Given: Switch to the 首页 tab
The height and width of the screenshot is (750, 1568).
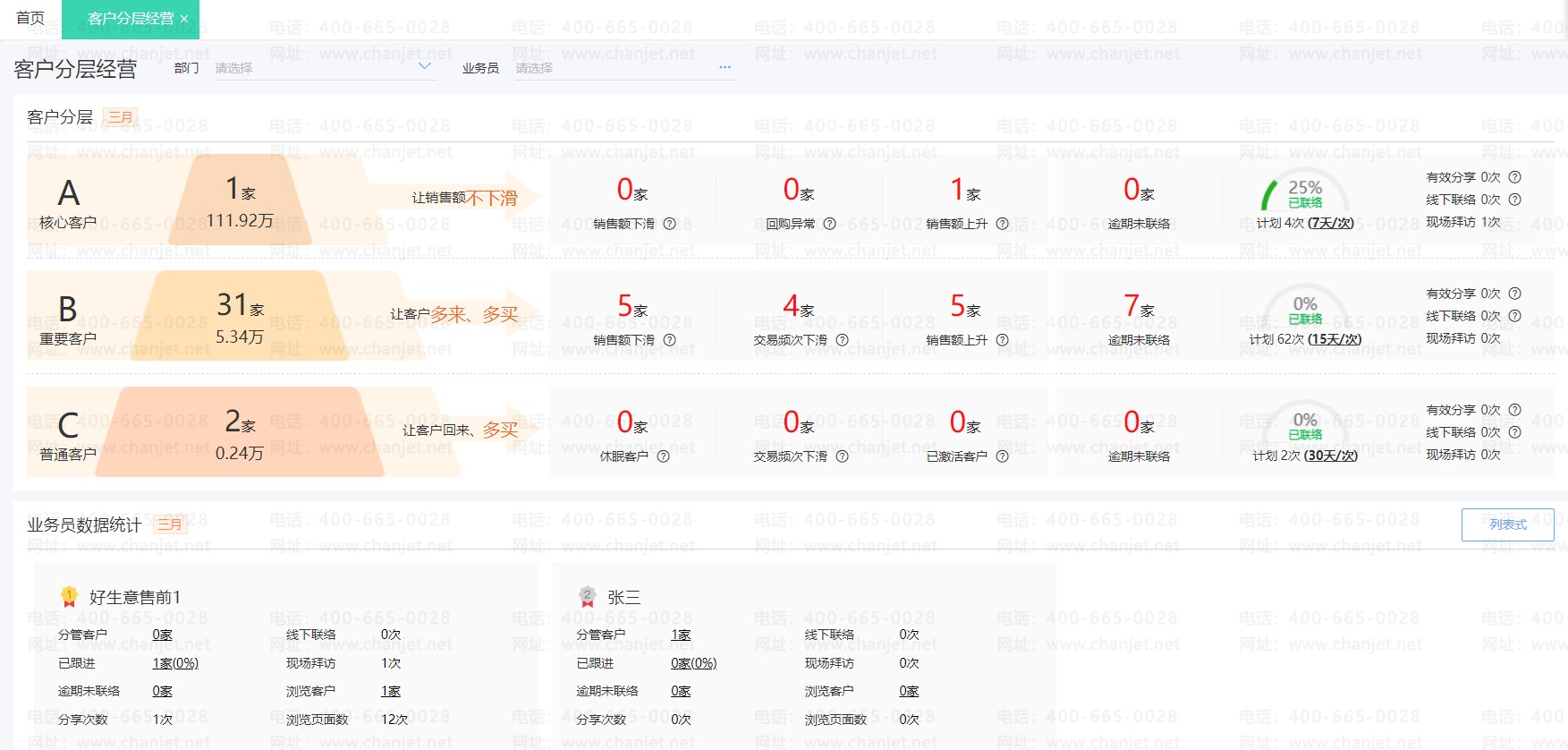Looking at the screenshot, I should (x=30, y=18).
